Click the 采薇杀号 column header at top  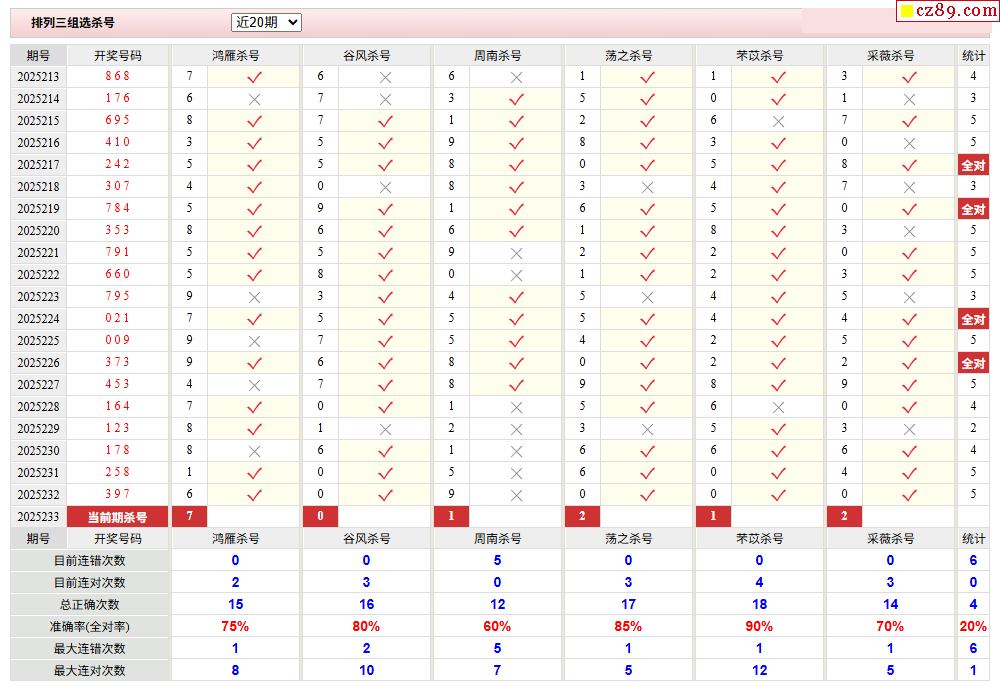(x=890, y=56)
